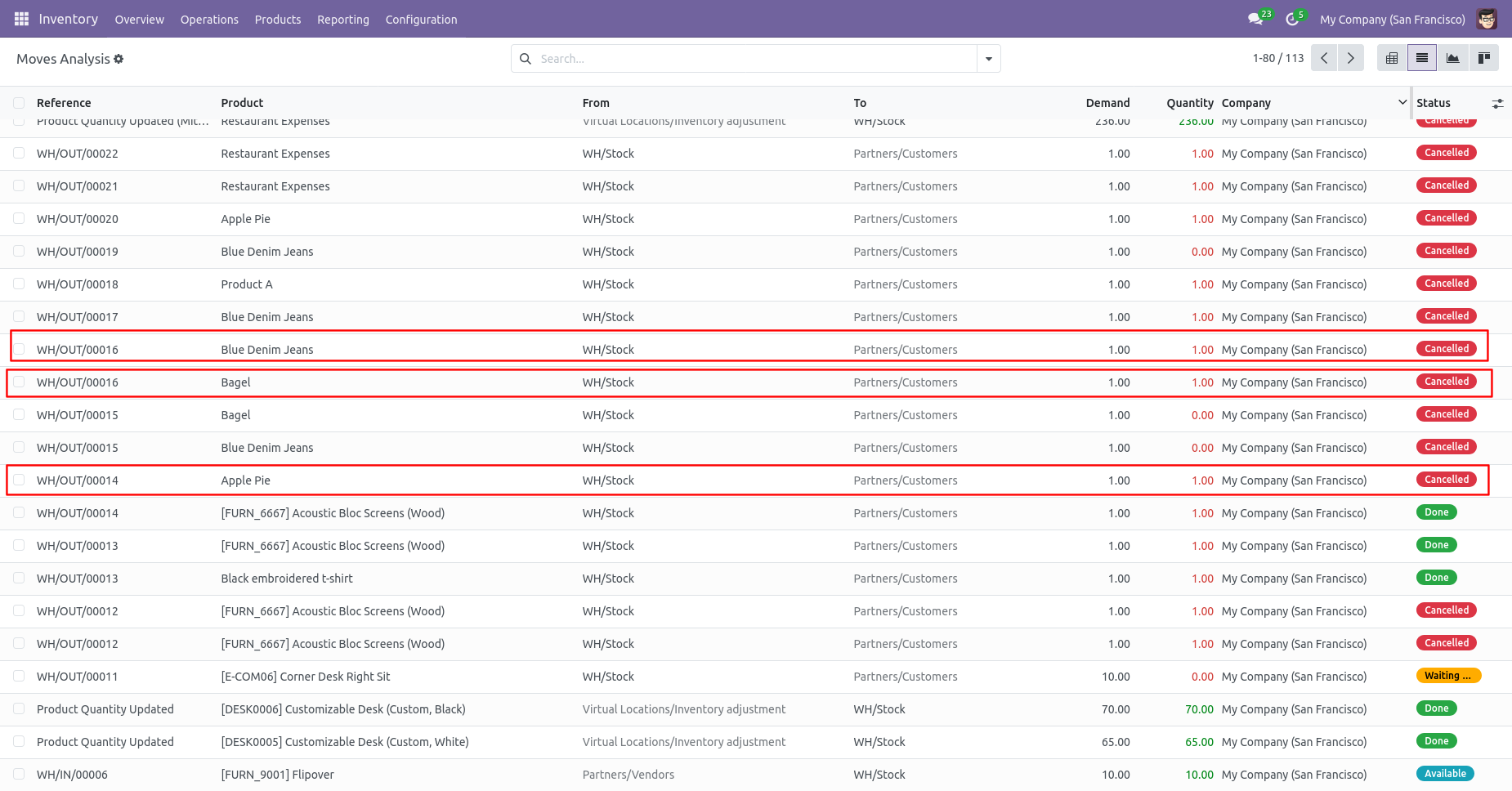Click the 1-80 / 113 pager counter
This screenshot has height=791, width=1512.
[x=1277, y=58]
